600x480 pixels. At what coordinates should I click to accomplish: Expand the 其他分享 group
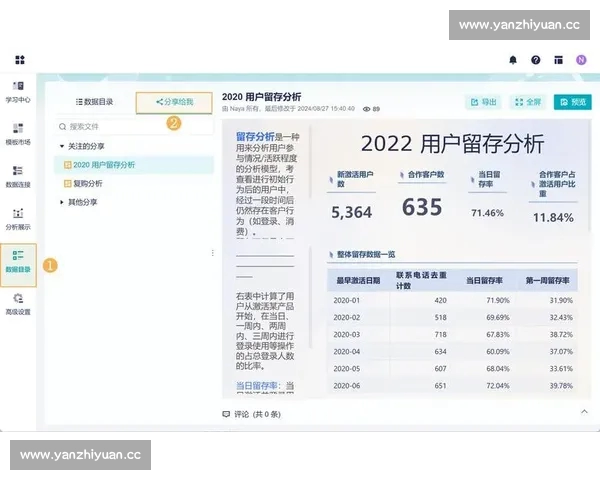point(62,202)
